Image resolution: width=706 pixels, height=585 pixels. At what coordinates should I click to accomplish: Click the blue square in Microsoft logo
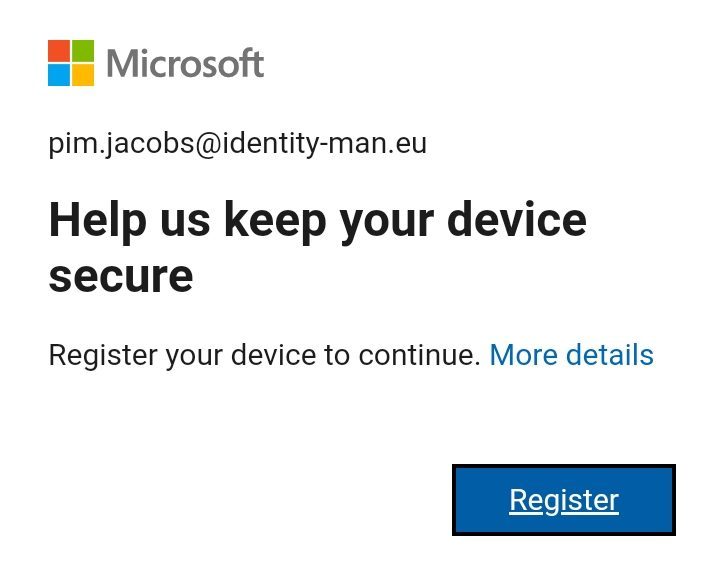[x=59, y=75]
